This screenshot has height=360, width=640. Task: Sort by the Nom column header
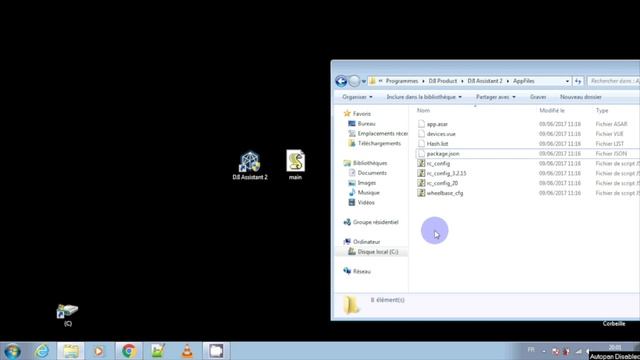[423, 111]
